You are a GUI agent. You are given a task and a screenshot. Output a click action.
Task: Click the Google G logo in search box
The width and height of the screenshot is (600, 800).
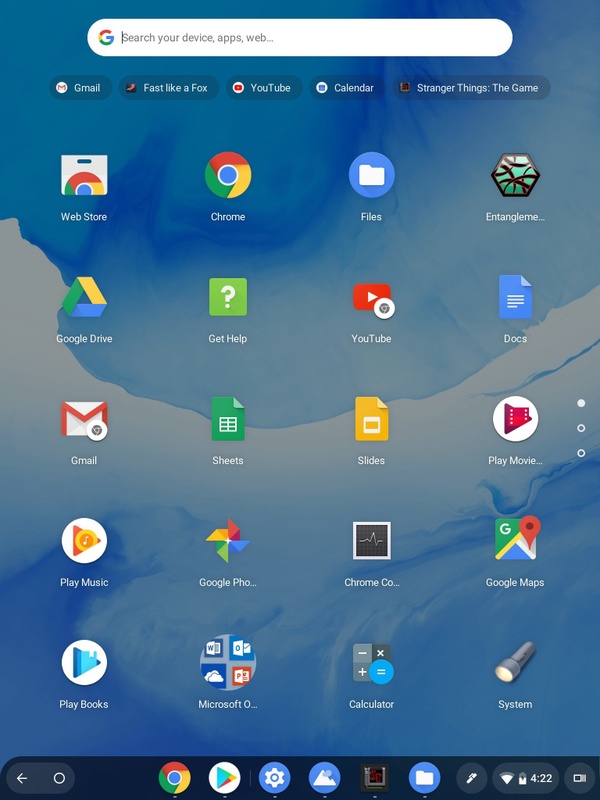(x=106, y=37)
